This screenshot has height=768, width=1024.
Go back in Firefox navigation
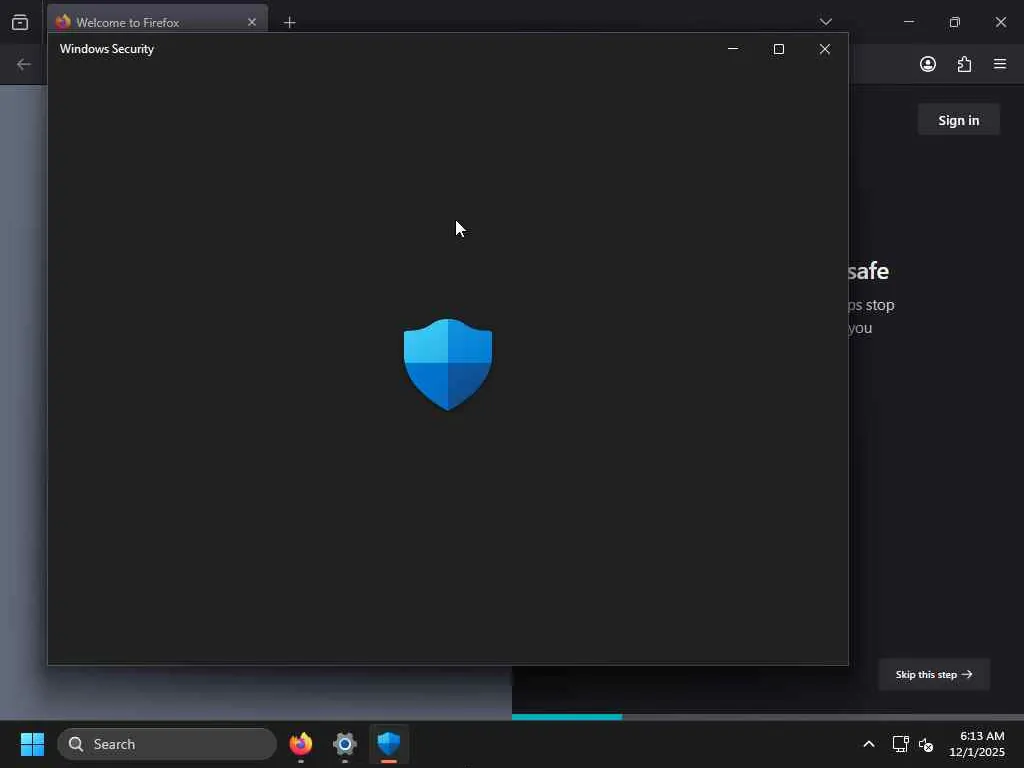click(x=24, y=64)
